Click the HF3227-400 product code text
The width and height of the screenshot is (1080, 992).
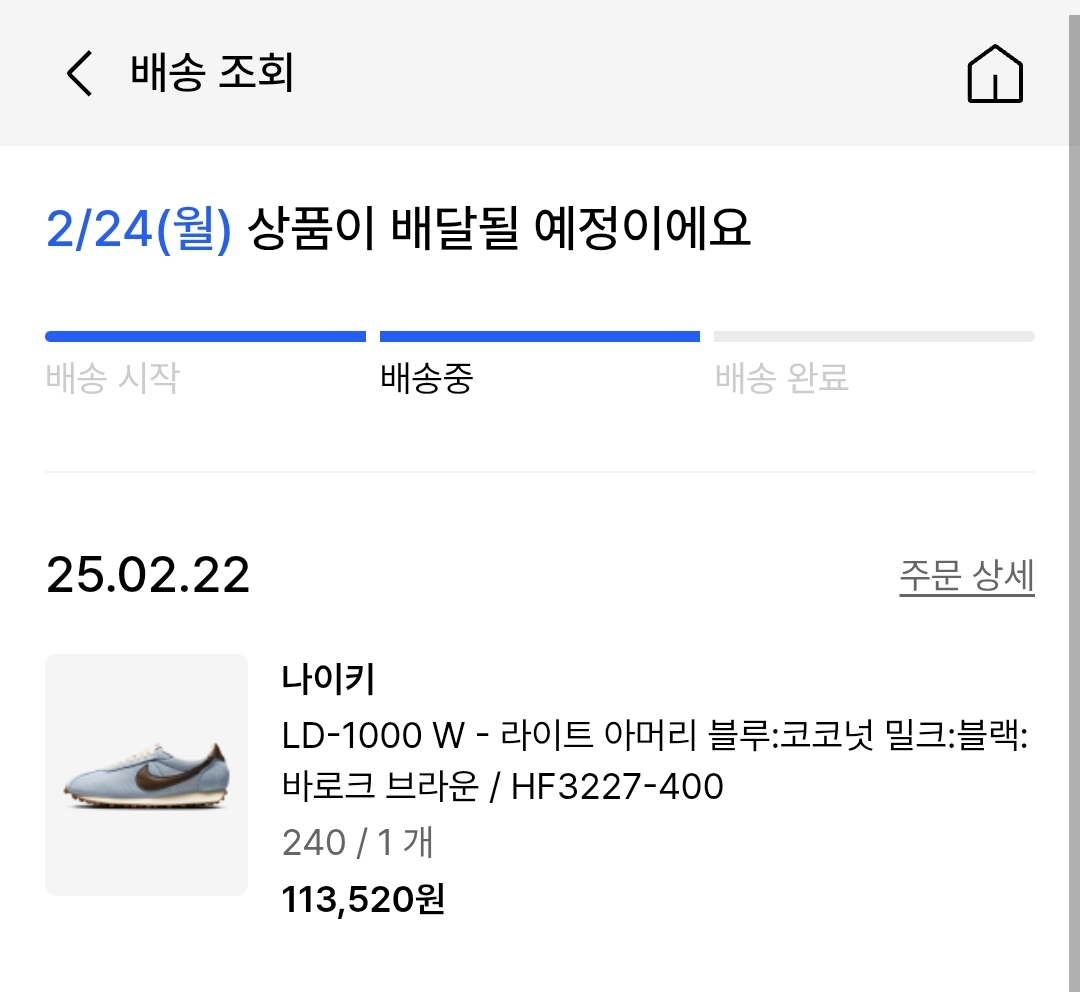pos(617,787)
